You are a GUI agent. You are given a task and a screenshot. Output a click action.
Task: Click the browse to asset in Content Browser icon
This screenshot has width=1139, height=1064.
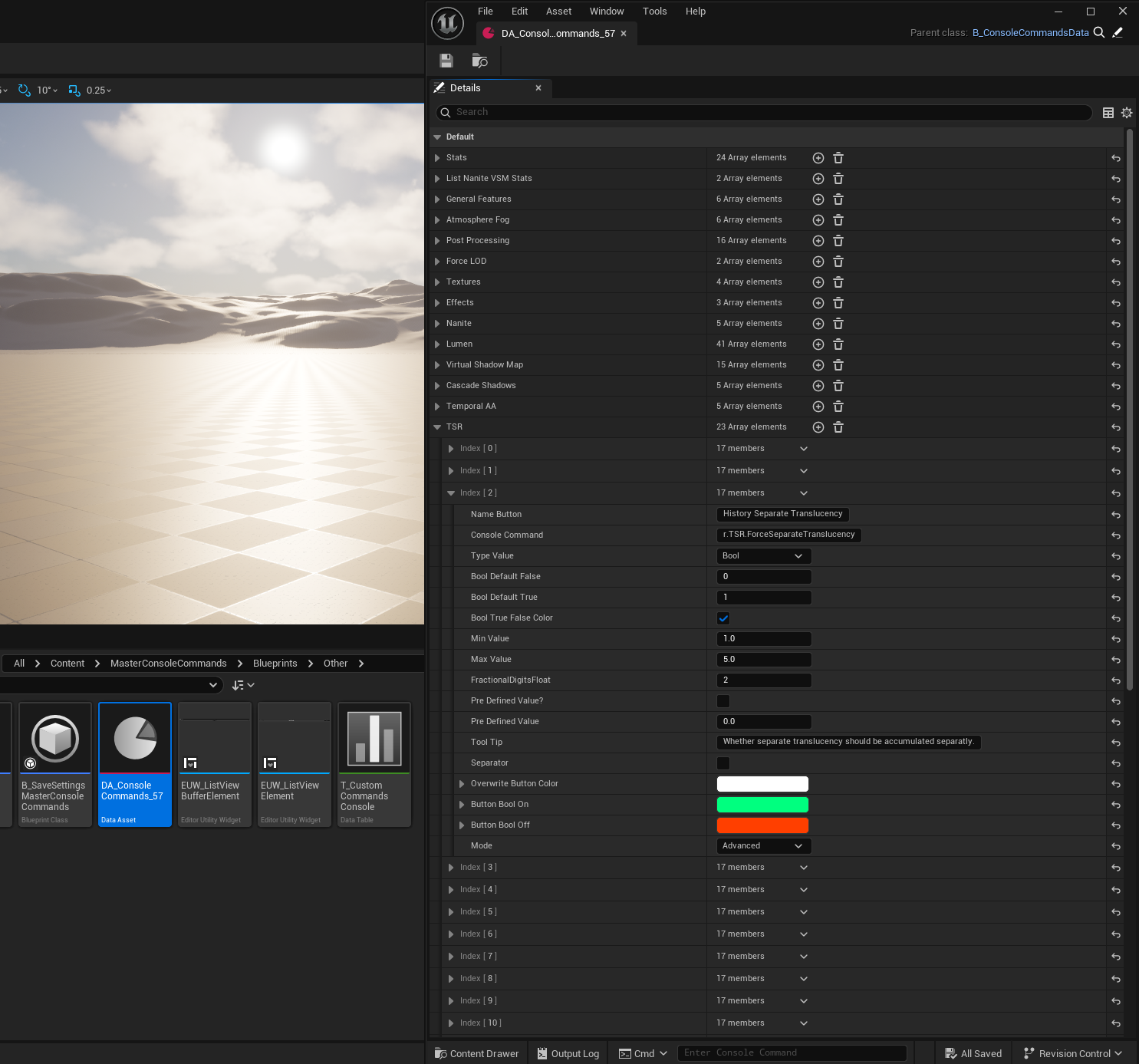[480, 61]
